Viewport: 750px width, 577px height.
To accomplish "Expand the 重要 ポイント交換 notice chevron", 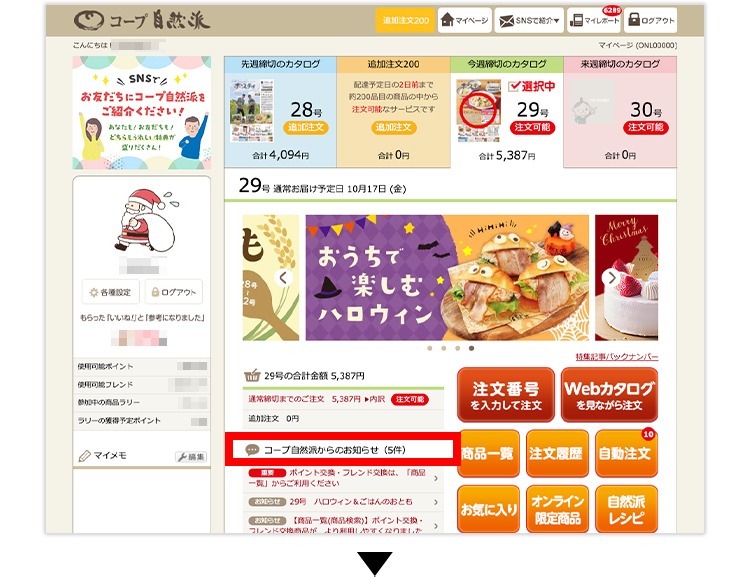I will tap(436, 478).
